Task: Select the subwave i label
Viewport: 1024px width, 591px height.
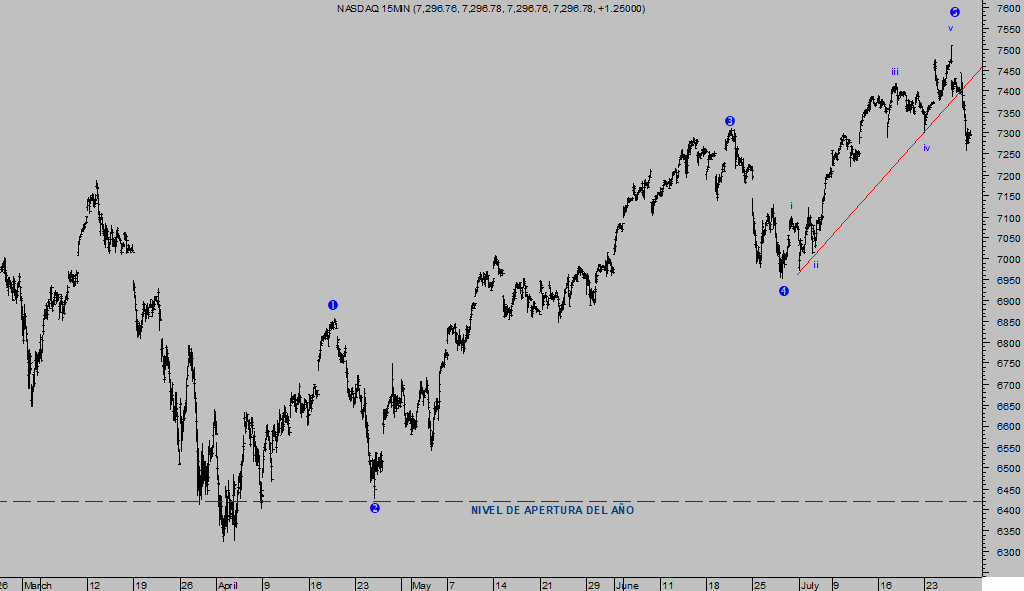Action: [x=791, y=206]
